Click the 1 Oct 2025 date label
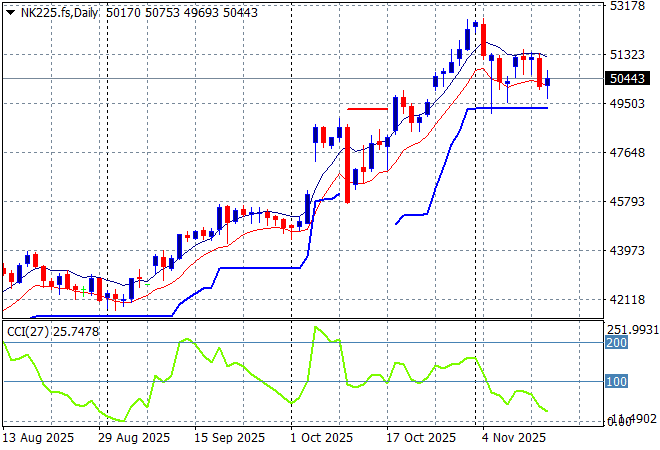 coord(322,438)
